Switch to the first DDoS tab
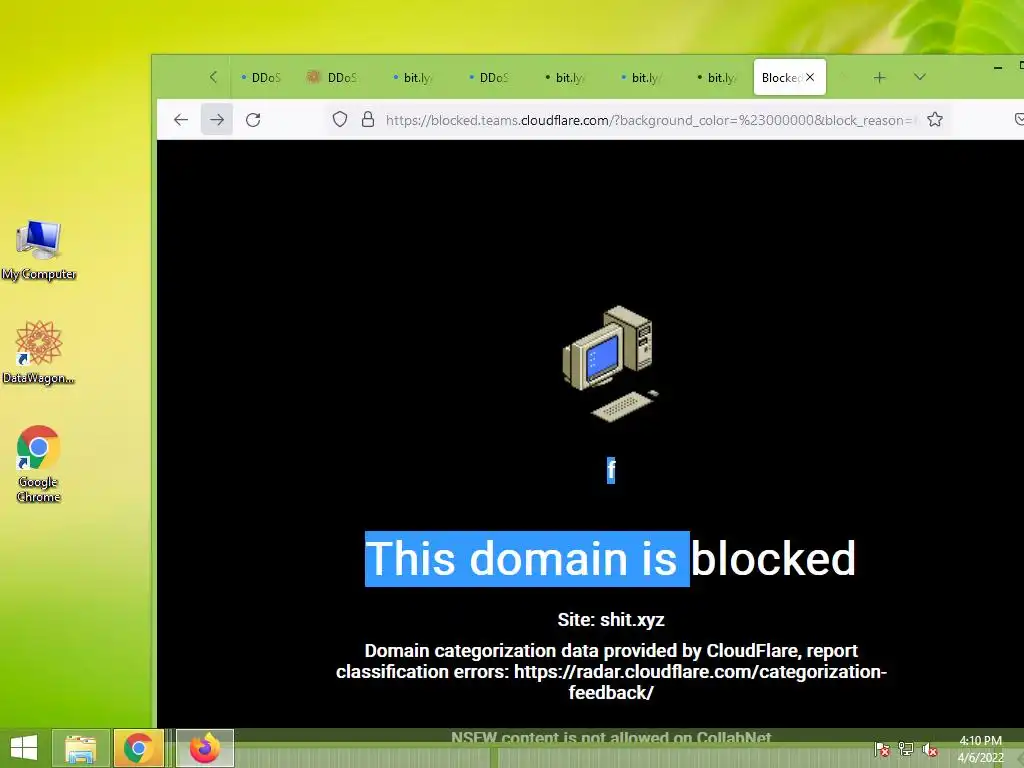This screenshot has height=768, width=1024. (260, 78)
